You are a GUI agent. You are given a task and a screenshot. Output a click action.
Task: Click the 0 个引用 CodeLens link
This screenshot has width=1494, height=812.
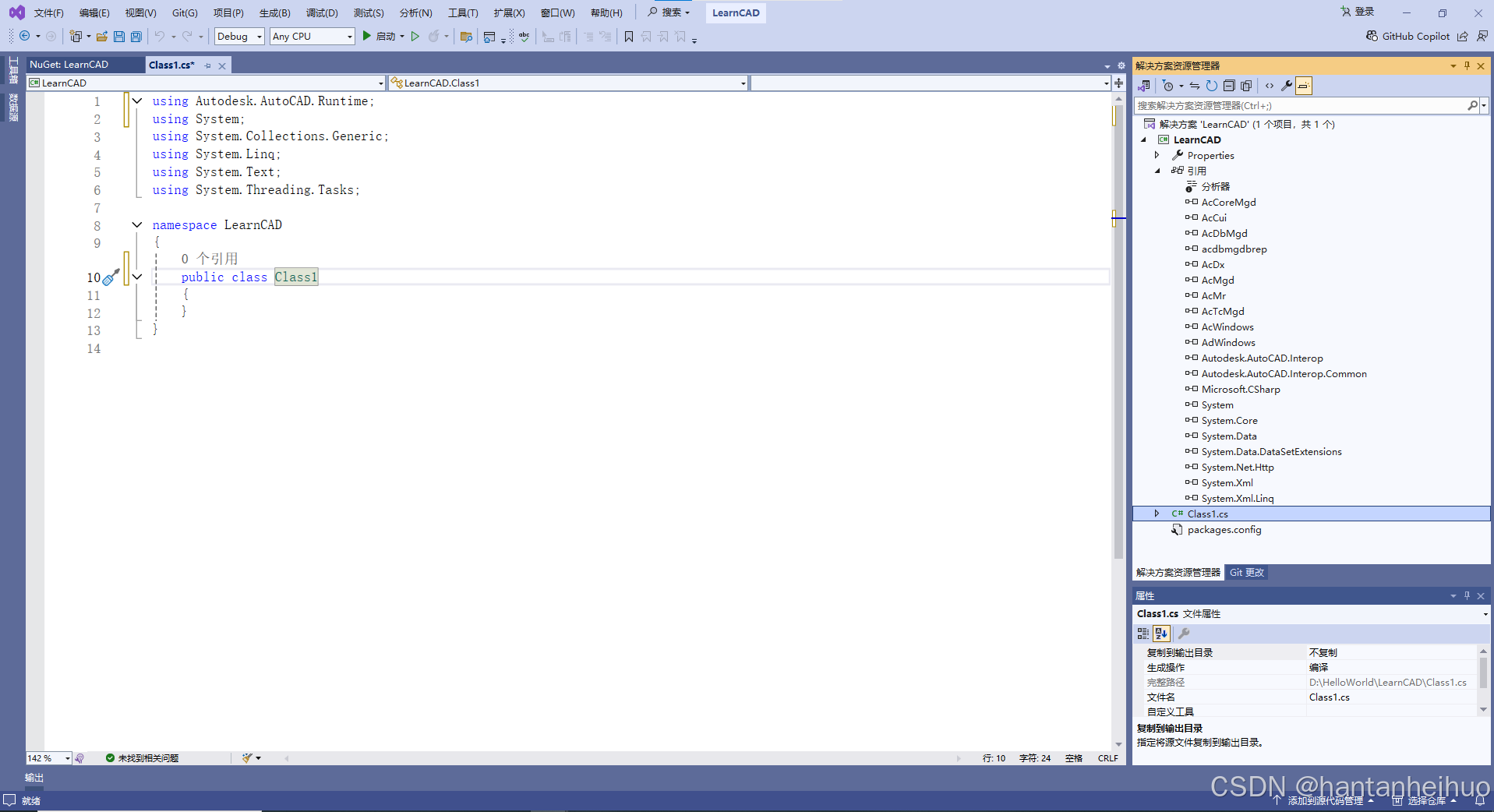209,259
